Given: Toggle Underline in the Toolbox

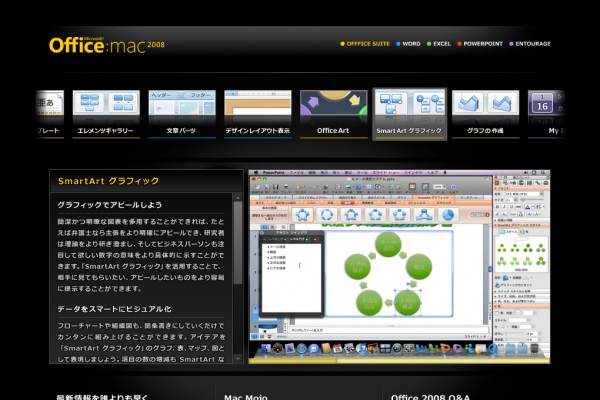Looking at the screenshot, I should coord(511,207).
